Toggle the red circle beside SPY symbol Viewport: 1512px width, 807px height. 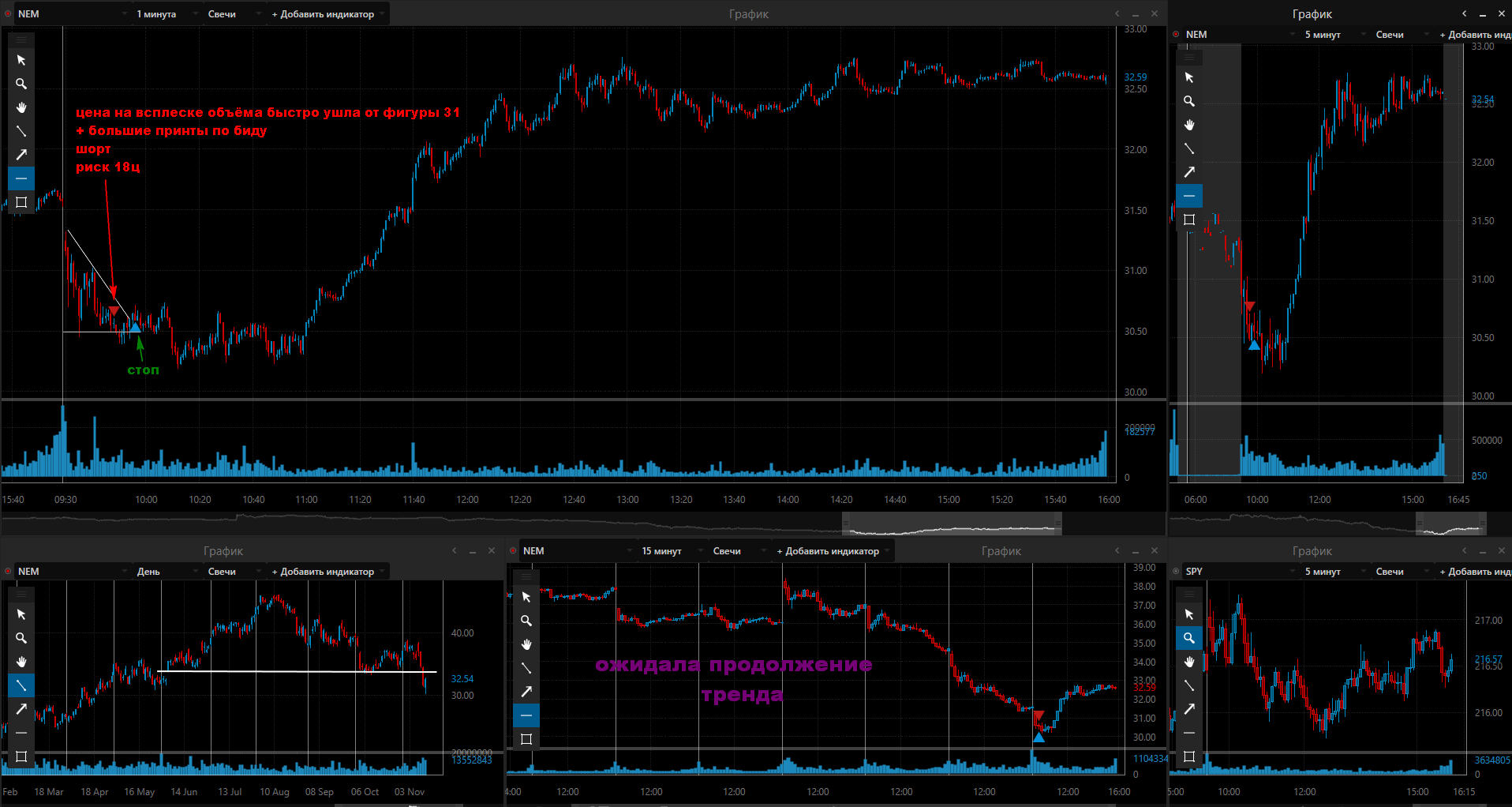pos(1176,572)
